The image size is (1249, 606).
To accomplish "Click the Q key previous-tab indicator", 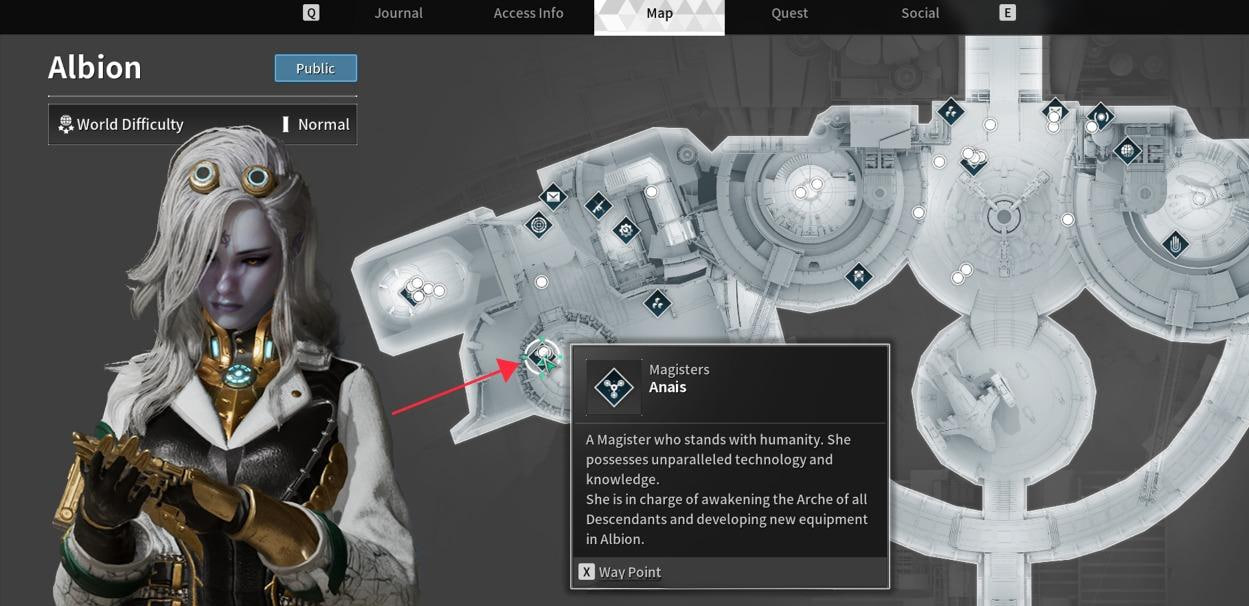I will click(x=311, y=13).
